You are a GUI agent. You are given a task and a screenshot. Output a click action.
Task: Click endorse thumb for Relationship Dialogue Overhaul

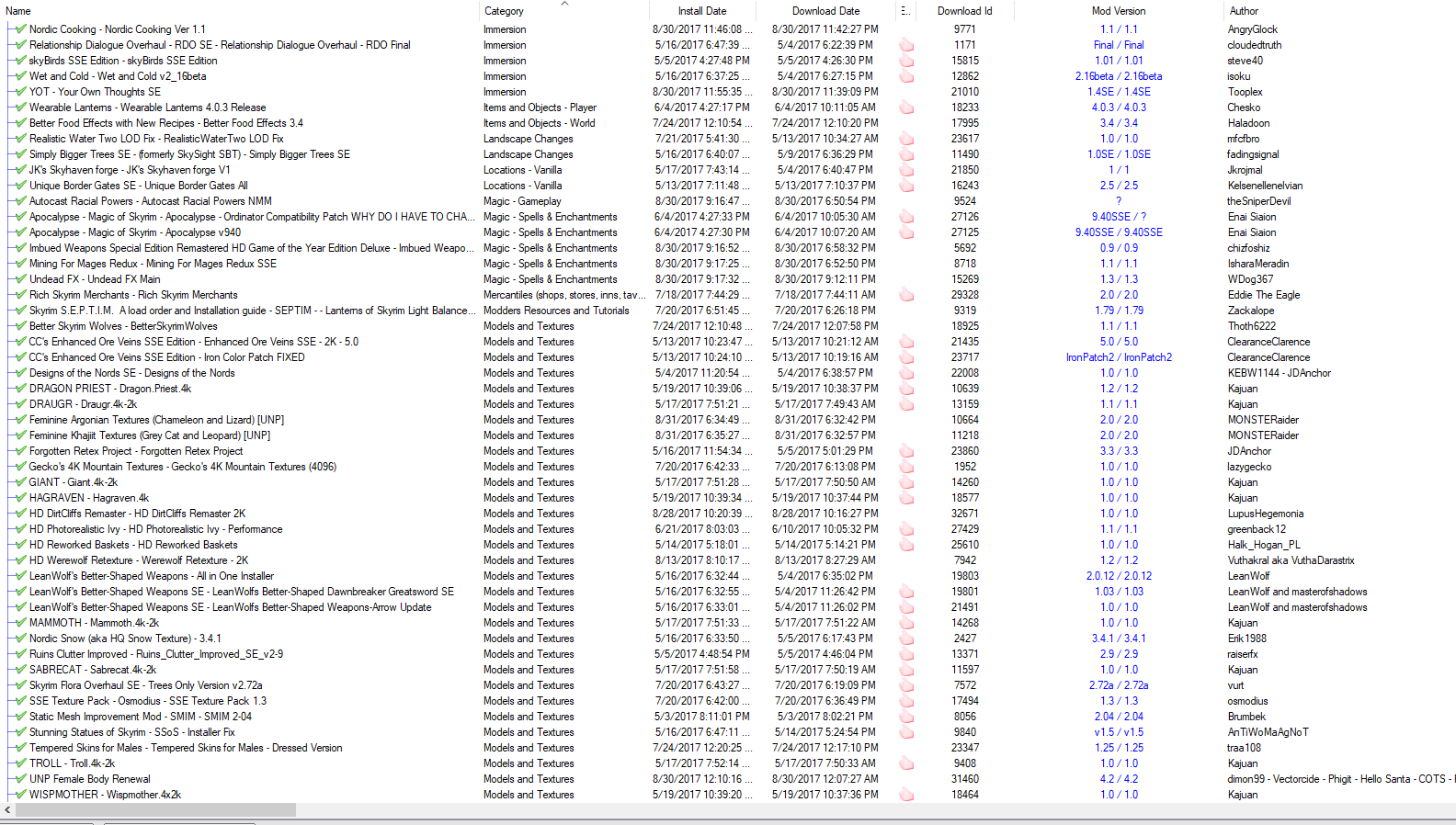(906, 45)
